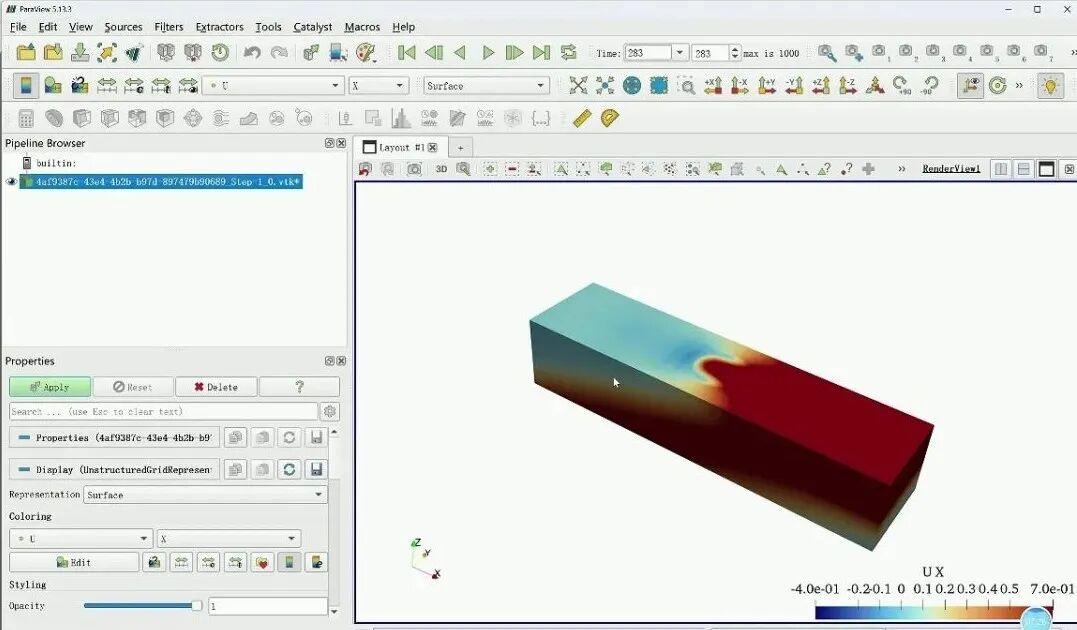Open the Representation Surface dropdown in Properties
1077x630 pixels.
205,495
